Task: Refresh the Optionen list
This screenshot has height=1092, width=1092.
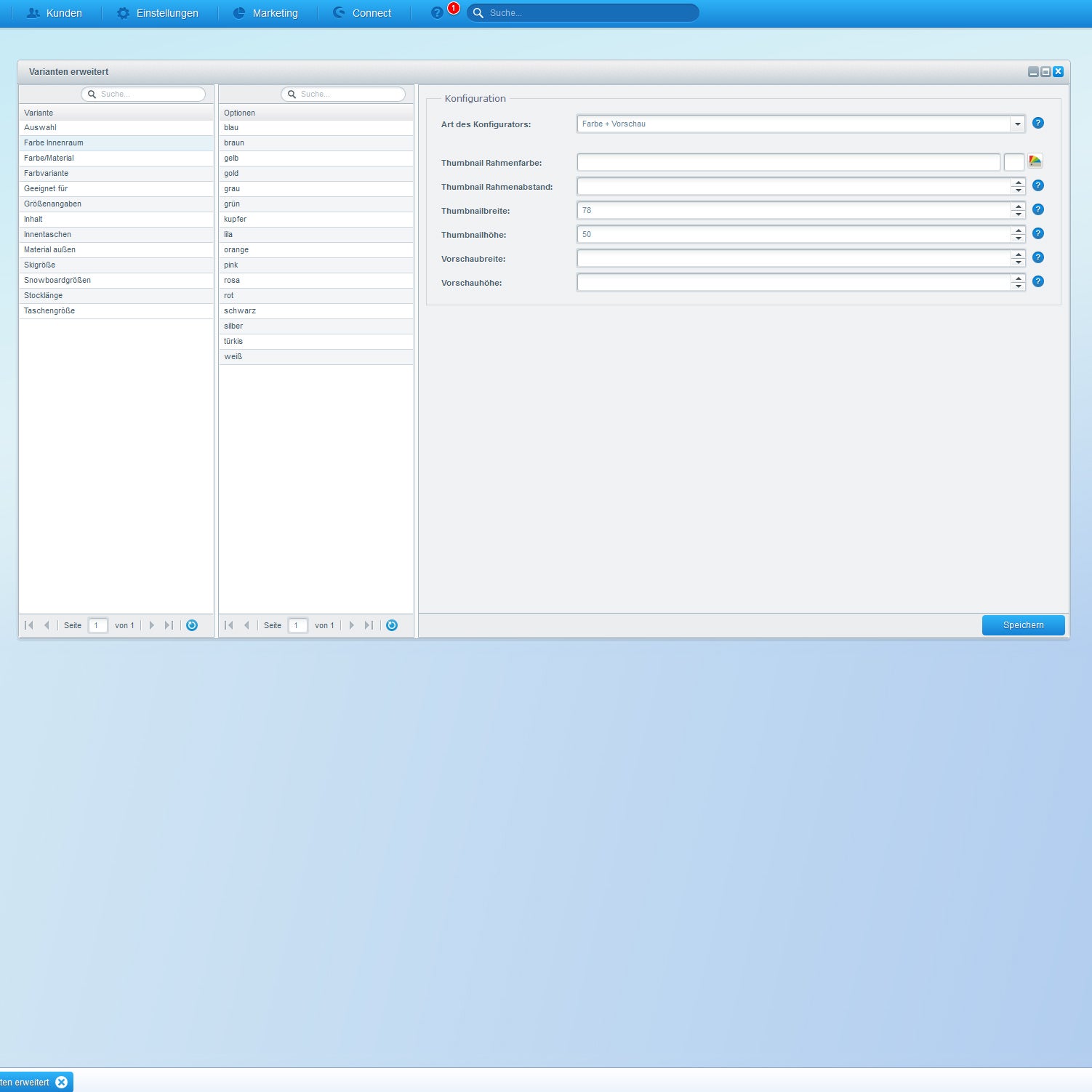Action: pyautogui.click(x=392, y=625)
